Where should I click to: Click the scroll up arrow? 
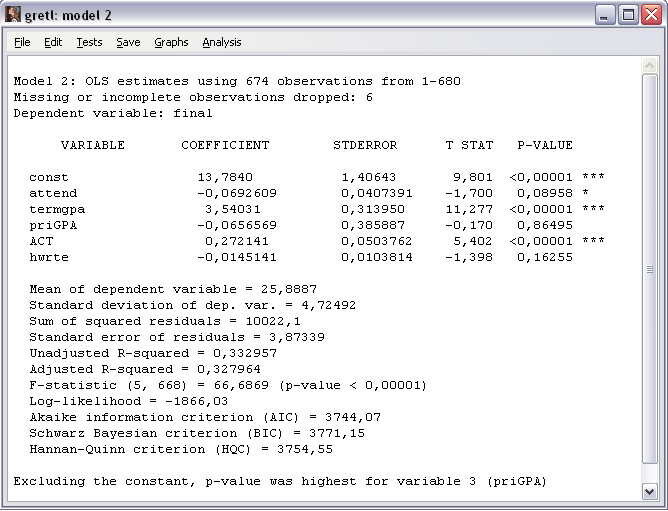pos(649,66)
